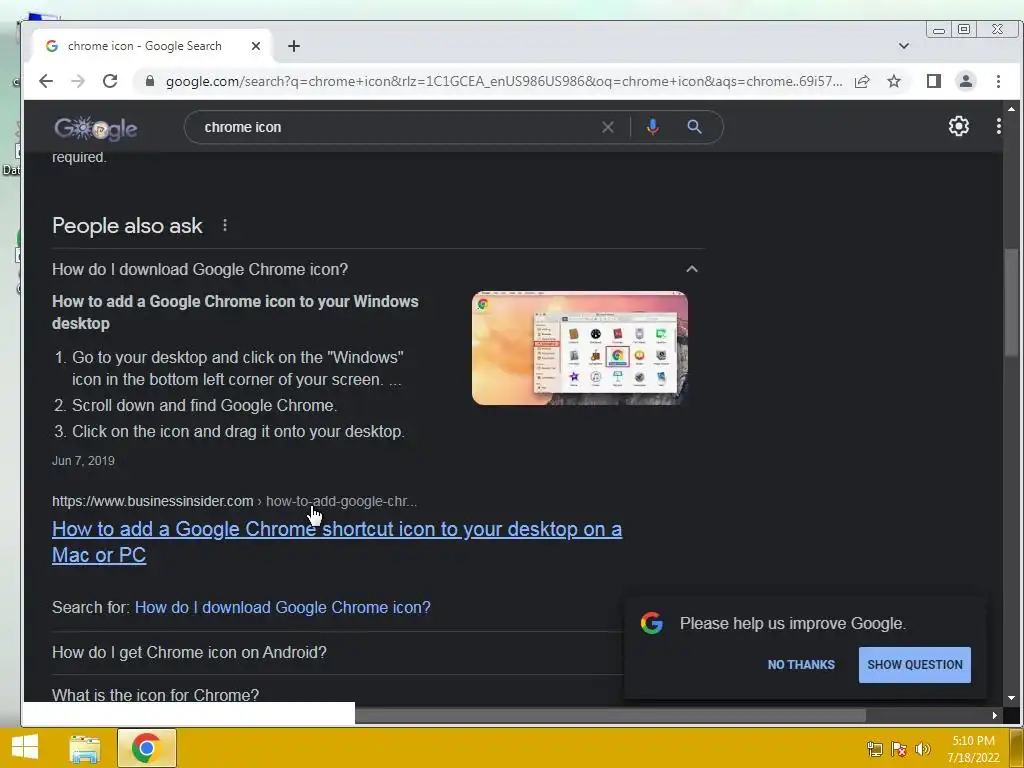Open Chrome side panel icon
This screenshot has width=1024, height=768.
(934, 81)
